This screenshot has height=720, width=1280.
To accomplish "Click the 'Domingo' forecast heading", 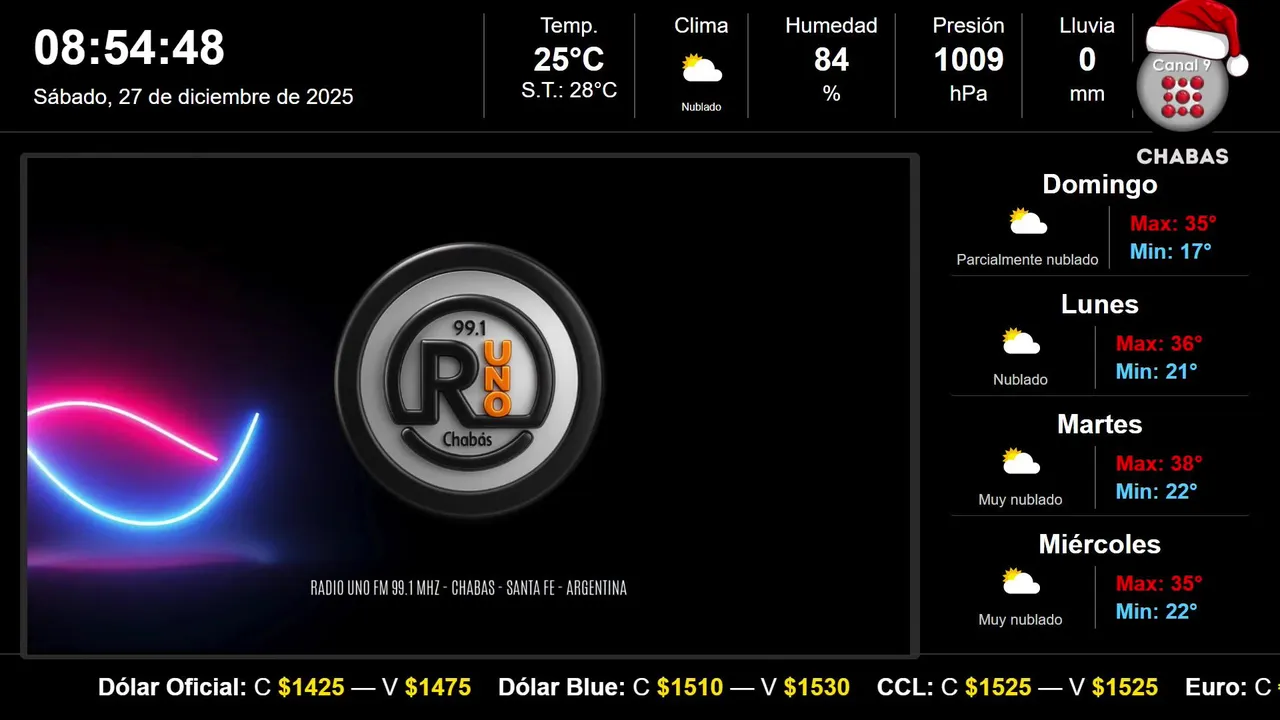I will click(x=1100, y=184).
